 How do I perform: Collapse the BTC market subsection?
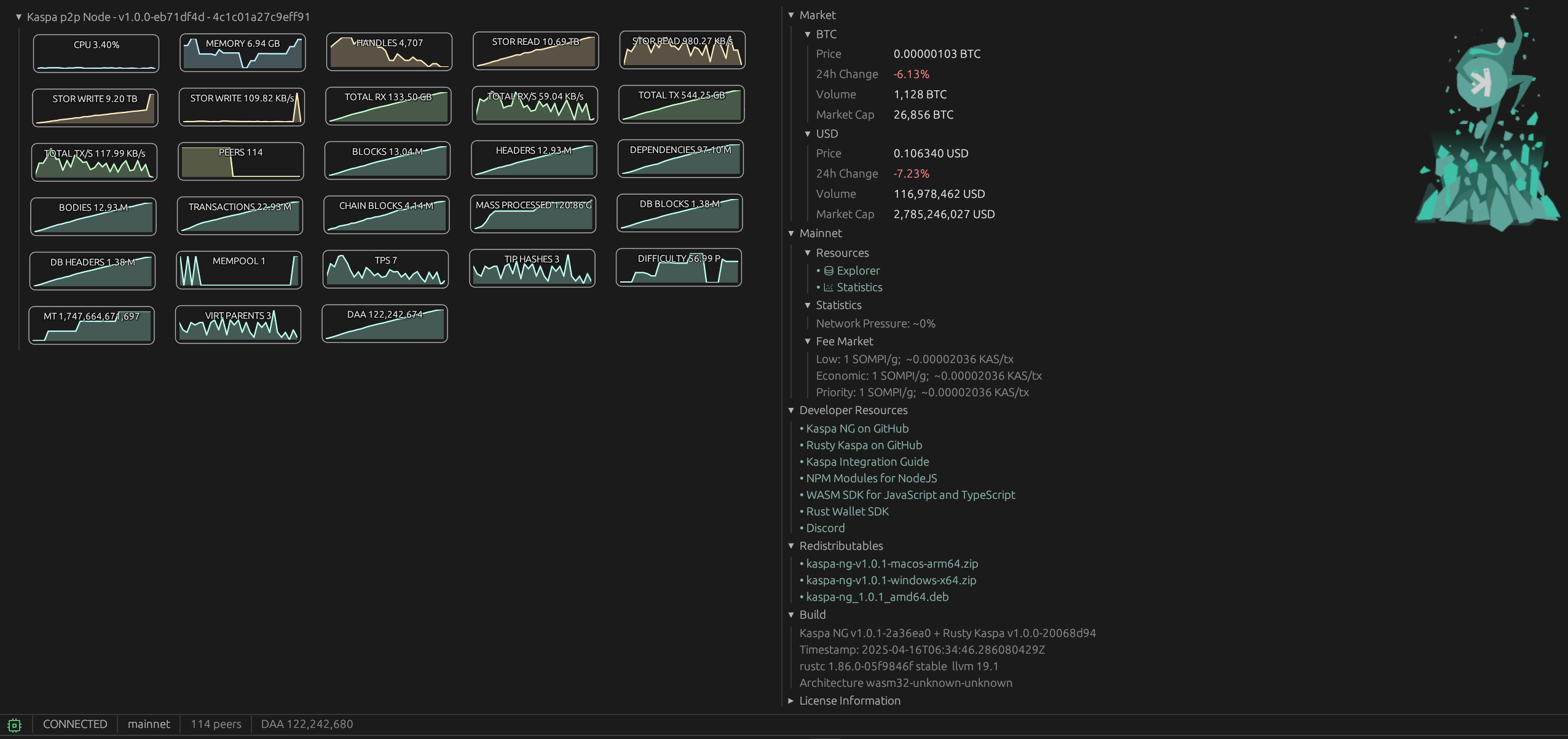(x=808, y=34)
